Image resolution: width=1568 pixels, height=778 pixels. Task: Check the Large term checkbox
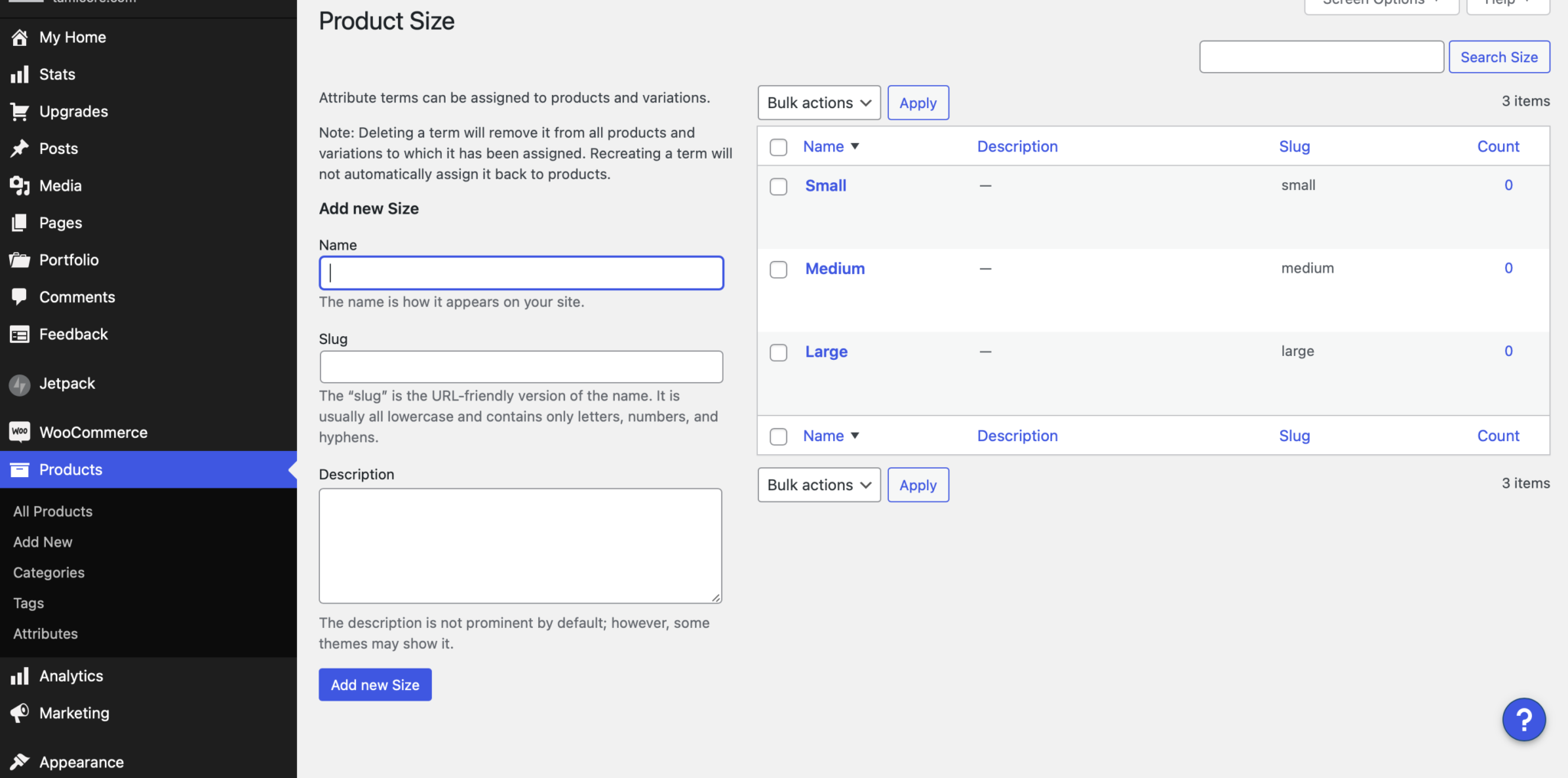(x=779, y=352)
